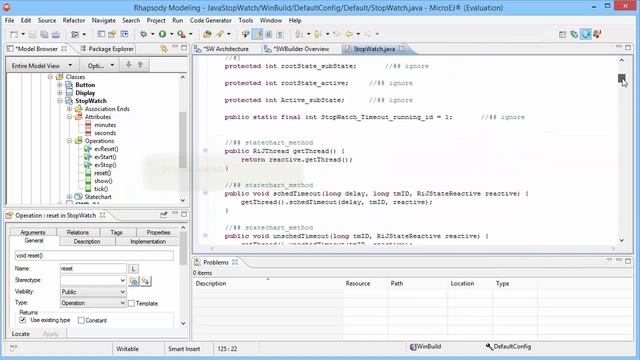Collapse the Operations tree node
Image resolution: width=640 pixels, height=360 pixels.
pos(69,141)
